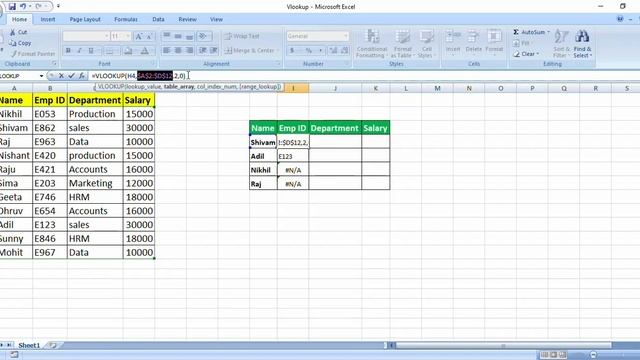The image size is (640, 360).
Task: Click the Normal view status bar icon
Action: click(x=544, y=355)
